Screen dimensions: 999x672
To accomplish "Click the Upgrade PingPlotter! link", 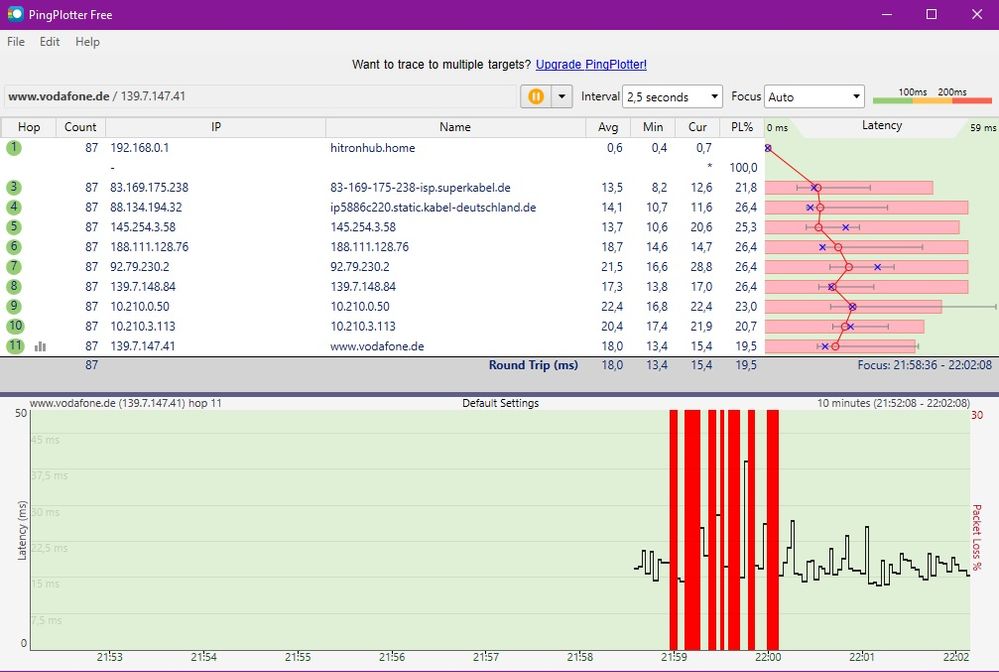I will (x=591, y=64).
